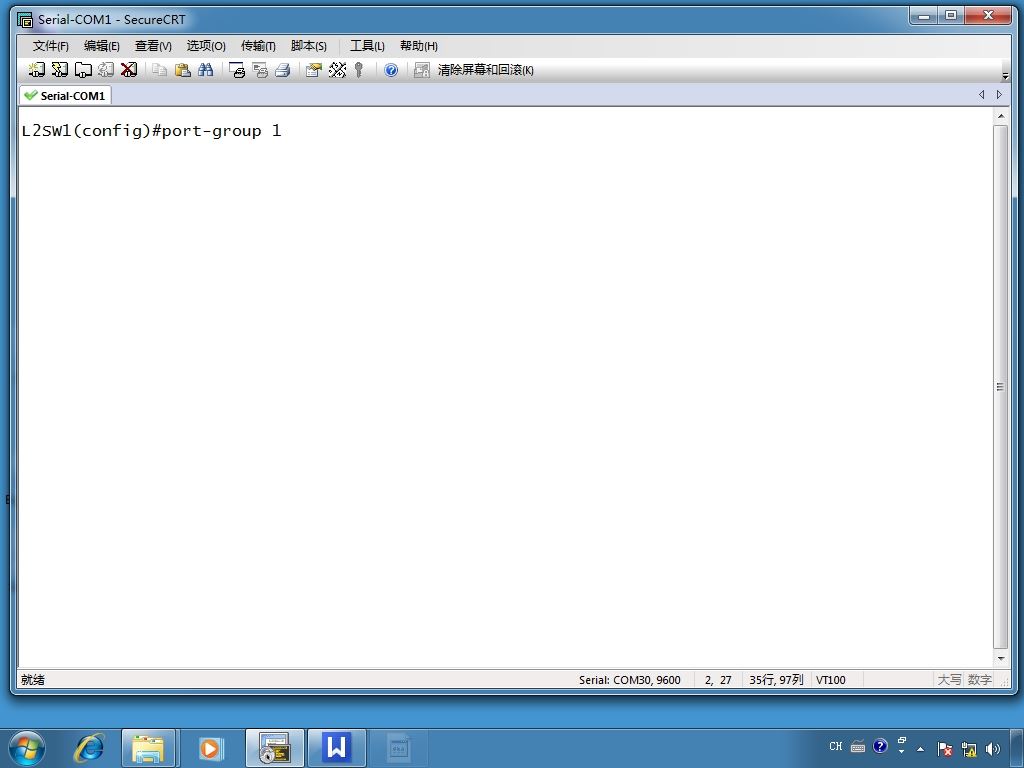Open the 传输(T) menu
1024x768 pixels.
(258, 46)
